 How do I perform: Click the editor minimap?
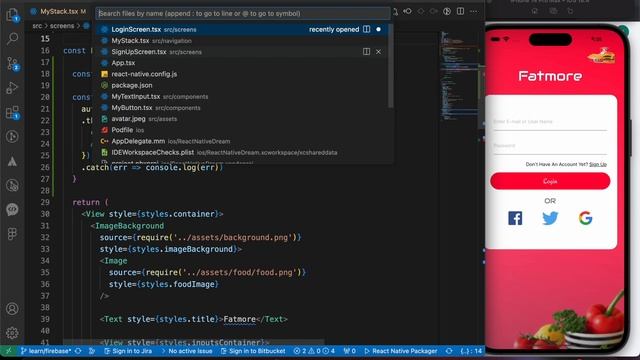[460, 76]
